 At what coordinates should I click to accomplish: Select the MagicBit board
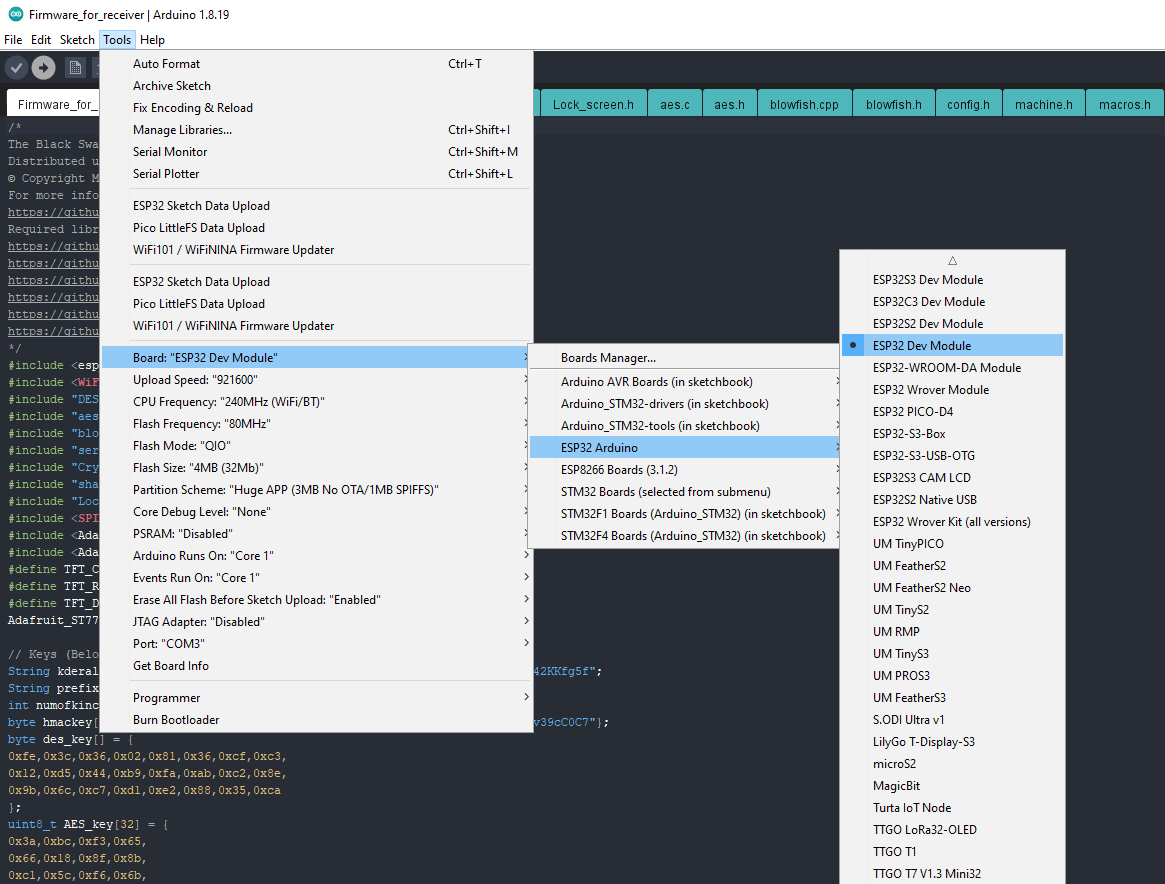point(953,786)
